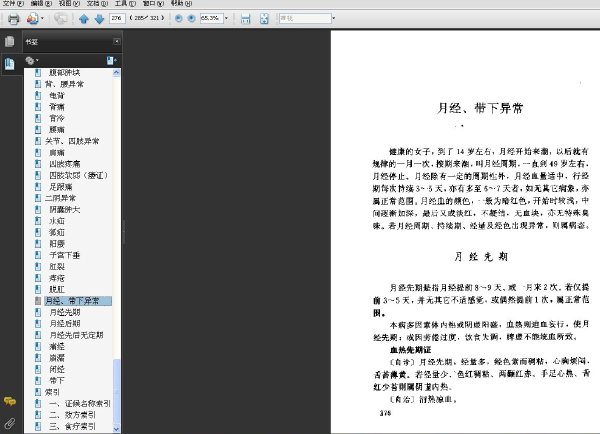Close the 书签 bookmarks panel
This screenshot has width=600, height=434.
tap(117, 41)
